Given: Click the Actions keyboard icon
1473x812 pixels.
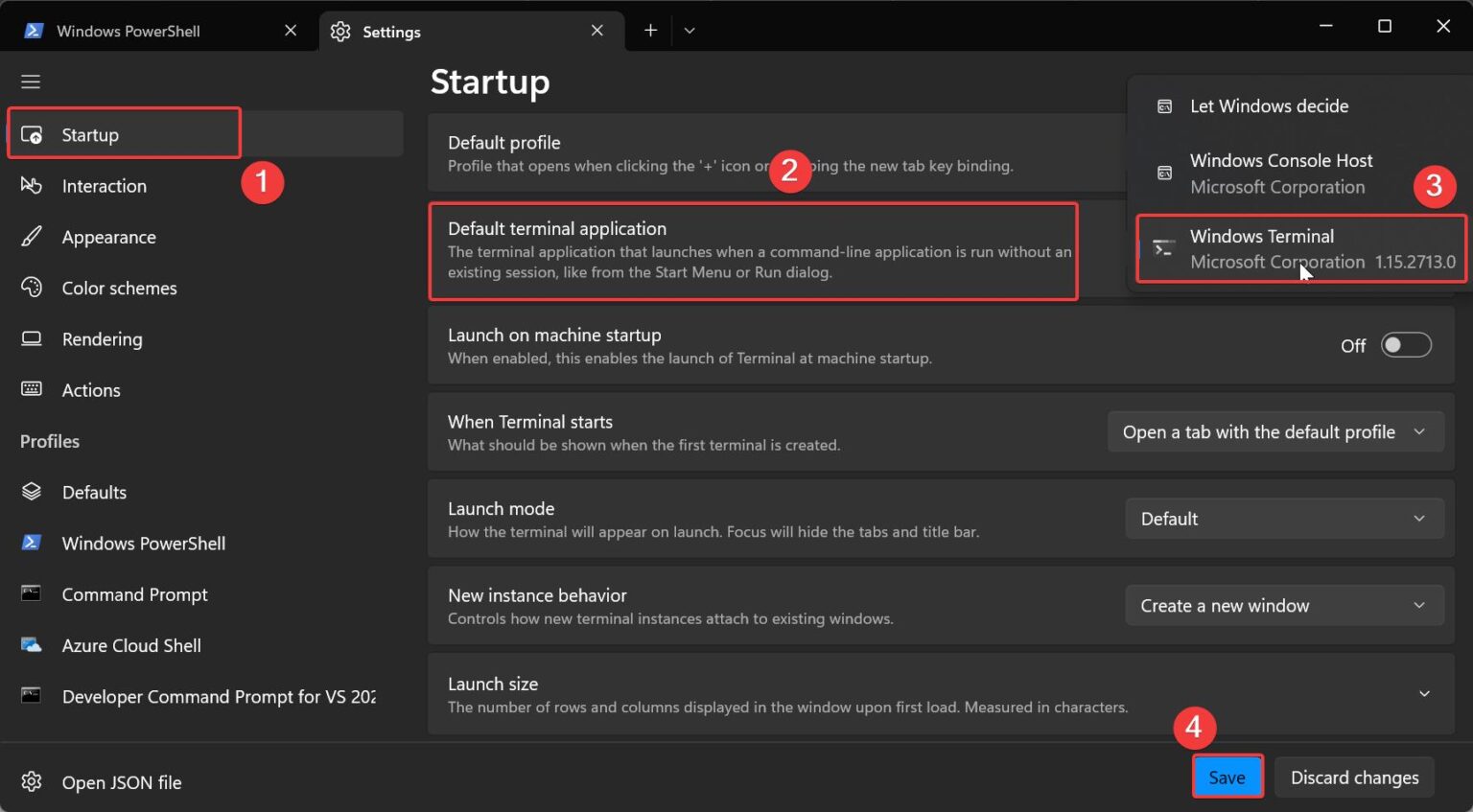Looking at the screenshot, I should click(32, 389).
